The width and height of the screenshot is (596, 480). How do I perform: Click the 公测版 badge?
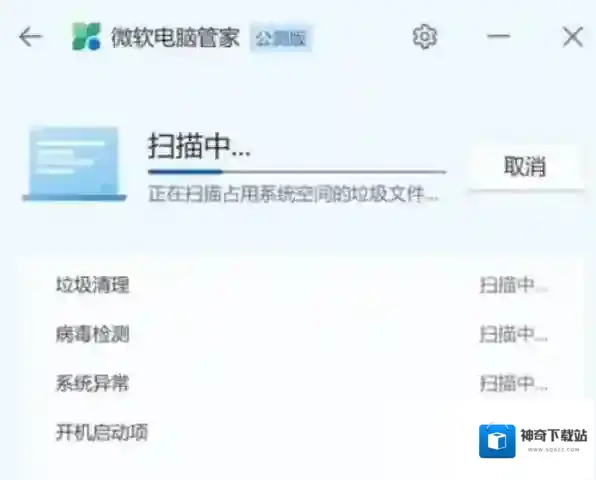pos(281,38)
